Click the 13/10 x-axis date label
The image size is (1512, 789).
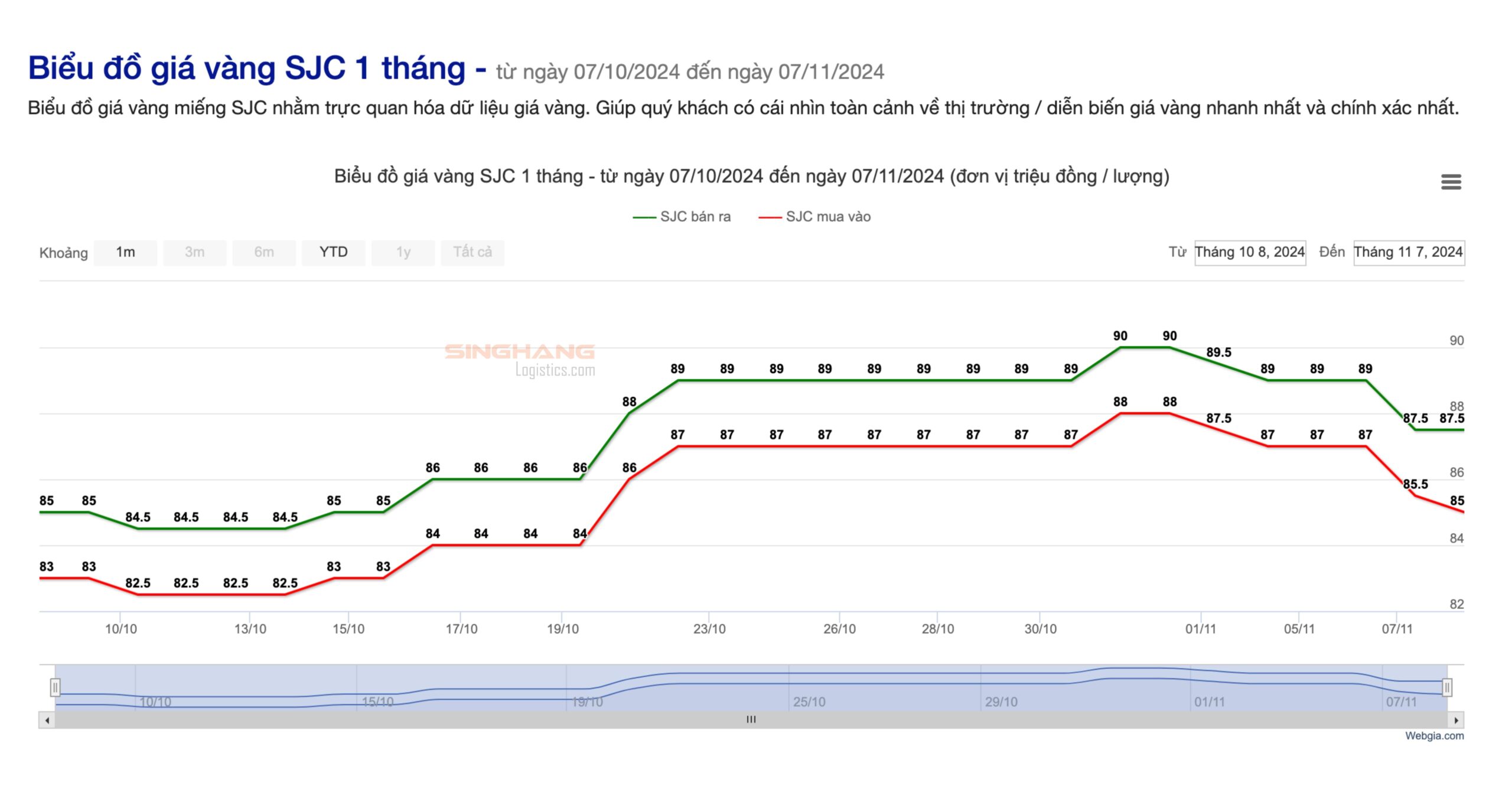(x=250, y=629)
